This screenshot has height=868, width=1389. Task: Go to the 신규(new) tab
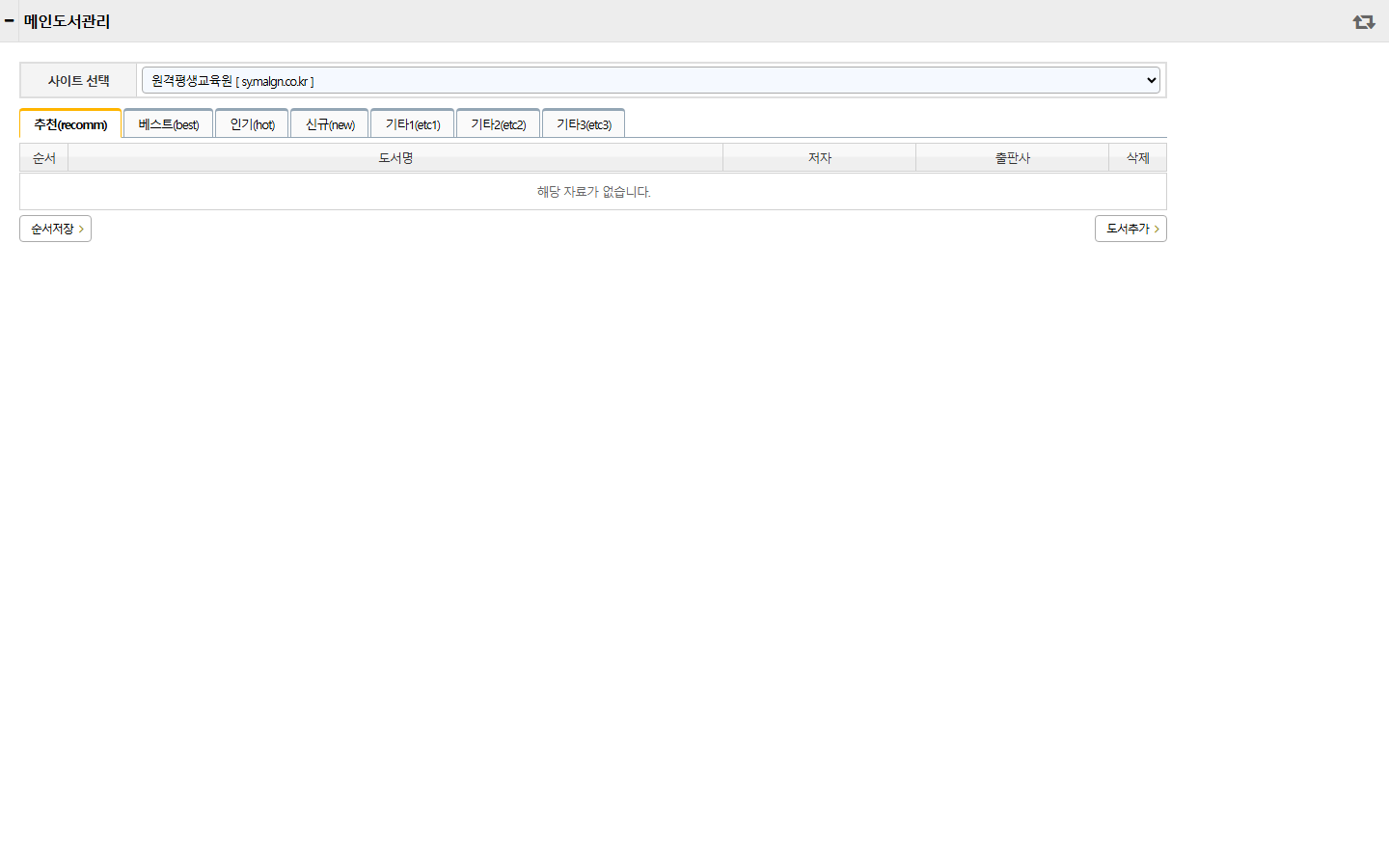(x=330, y=123)
